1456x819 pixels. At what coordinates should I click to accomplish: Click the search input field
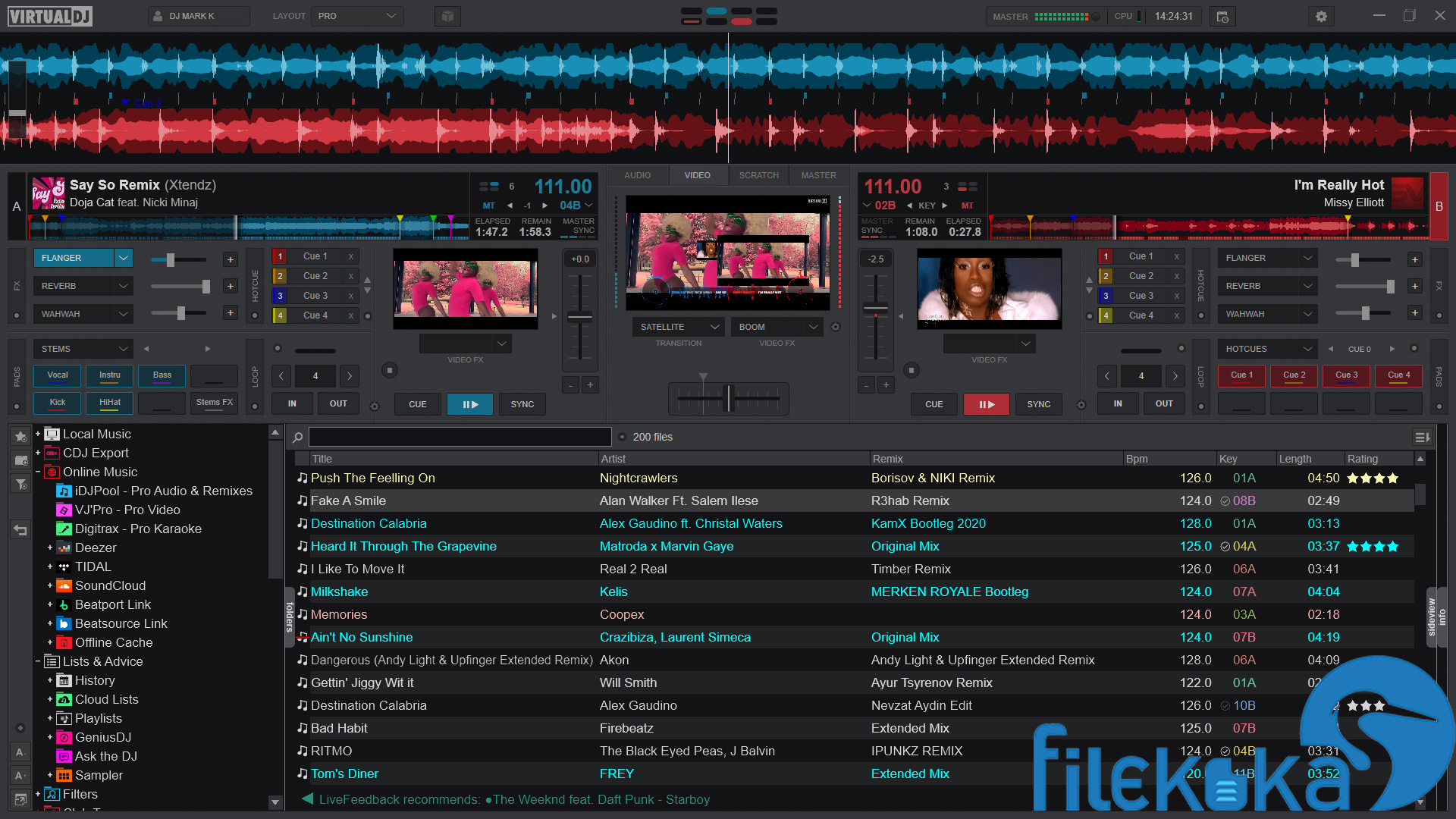coord(460,437)
